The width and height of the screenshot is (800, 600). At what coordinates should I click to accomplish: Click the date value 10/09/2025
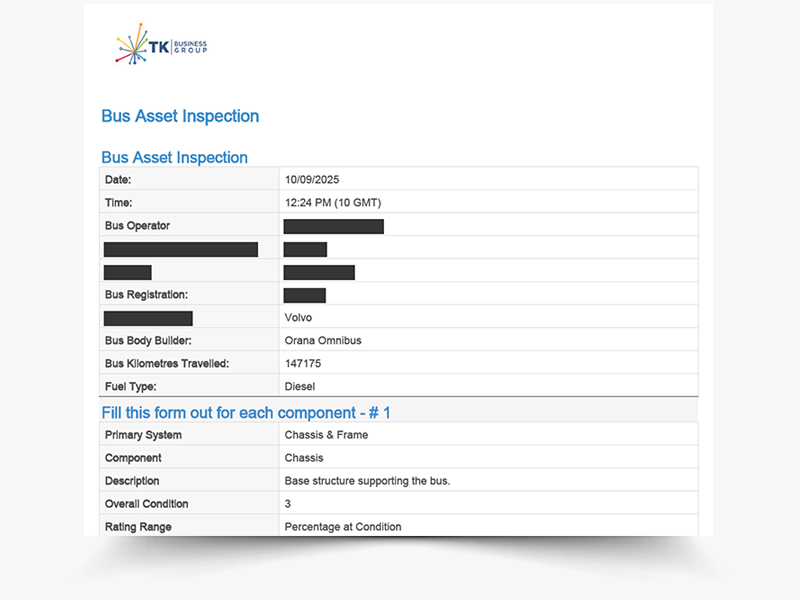312,180
